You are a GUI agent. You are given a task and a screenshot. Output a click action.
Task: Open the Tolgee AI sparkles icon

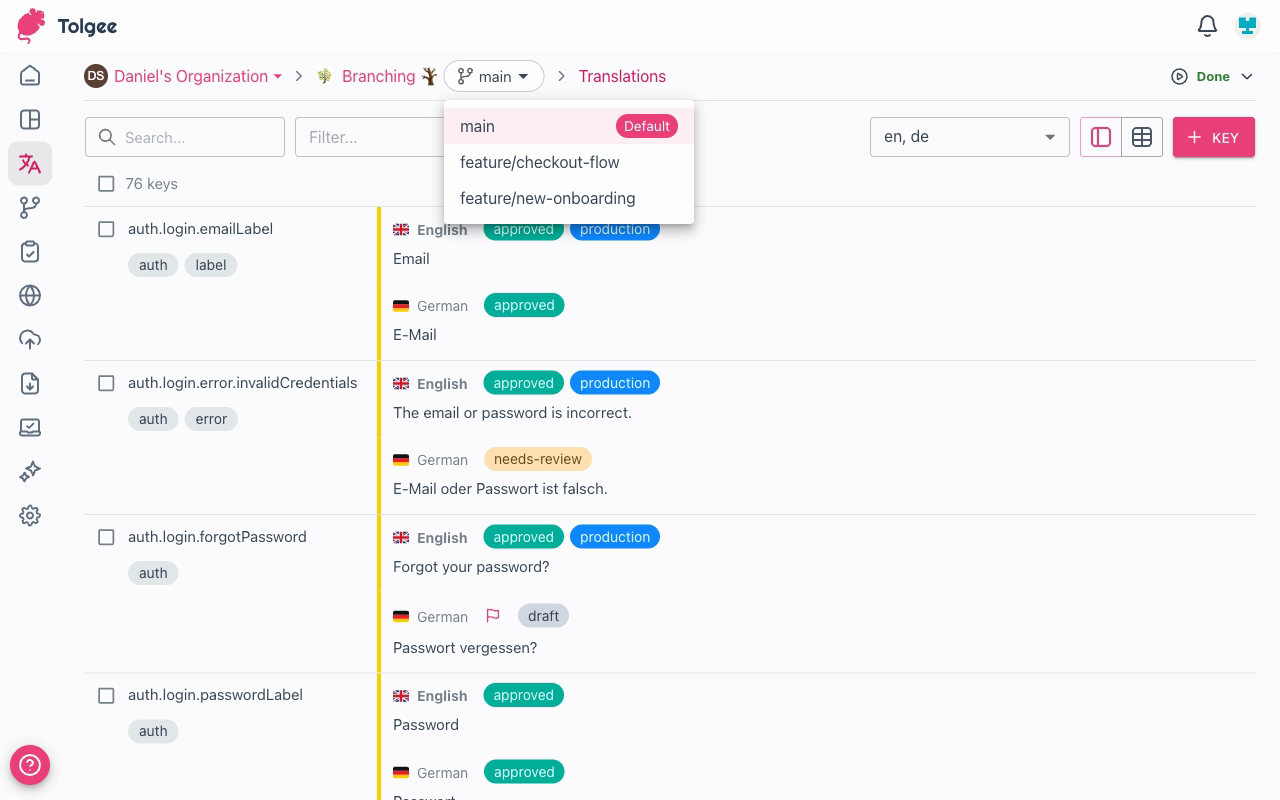(30, 471)
